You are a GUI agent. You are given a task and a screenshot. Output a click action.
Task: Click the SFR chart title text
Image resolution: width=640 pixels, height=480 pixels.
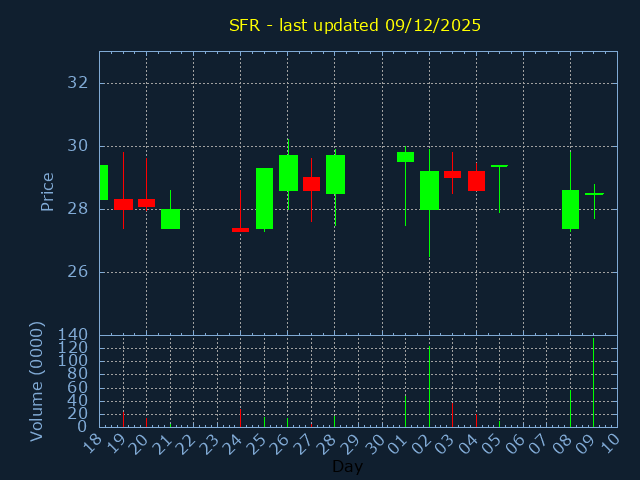355,25
